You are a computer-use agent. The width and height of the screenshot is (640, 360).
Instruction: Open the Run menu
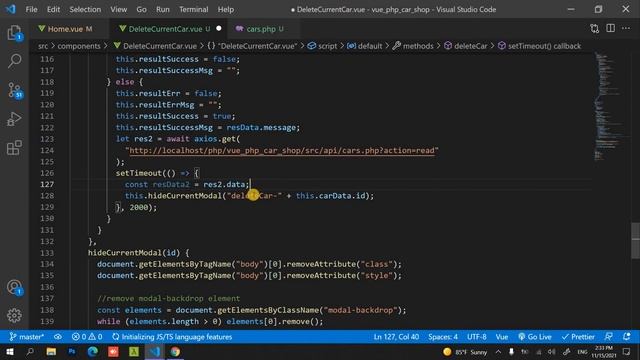pos(162,9)
